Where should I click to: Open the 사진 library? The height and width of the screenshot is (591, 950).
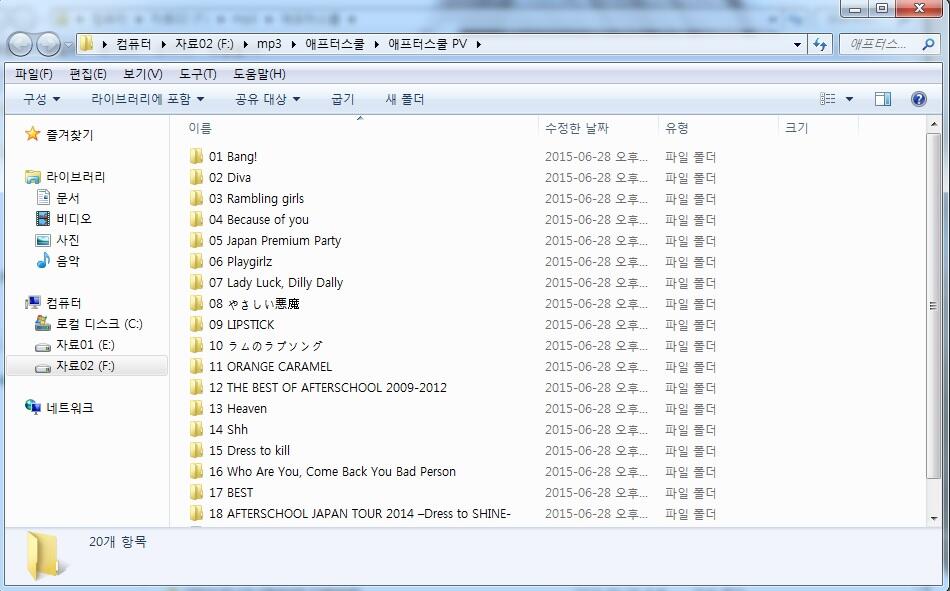pos(68,240)
